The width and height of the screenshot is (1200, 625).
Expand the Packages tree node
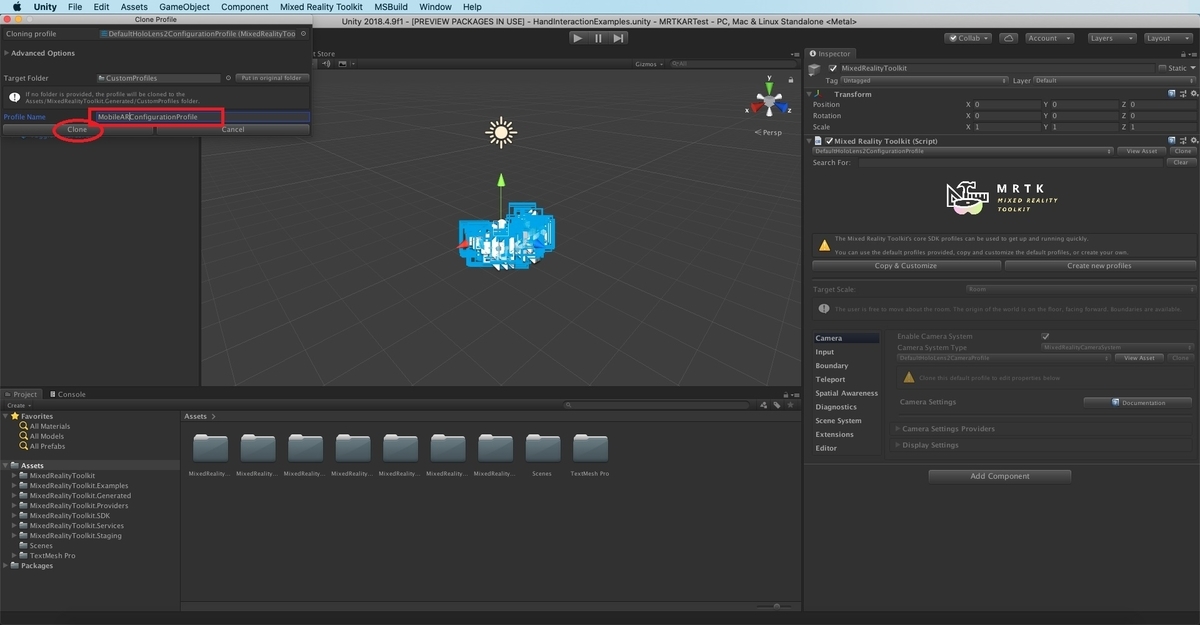[6, 565]
